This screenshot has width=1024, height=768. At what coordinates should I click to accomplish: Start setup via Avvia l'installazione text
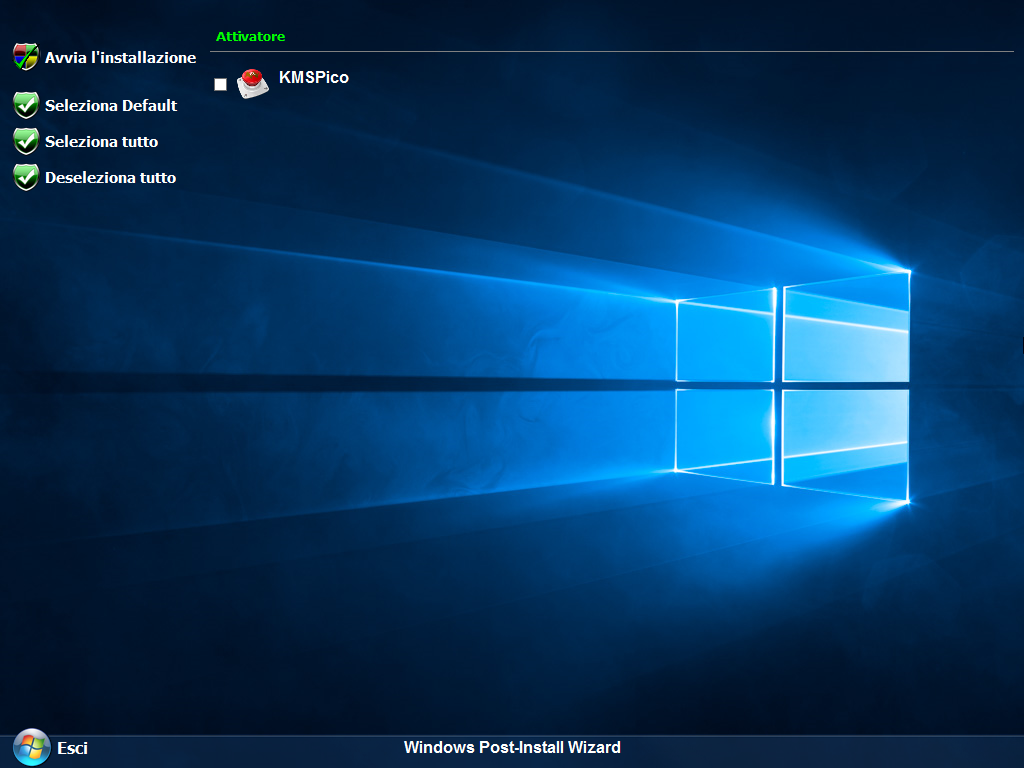point(121,57)
